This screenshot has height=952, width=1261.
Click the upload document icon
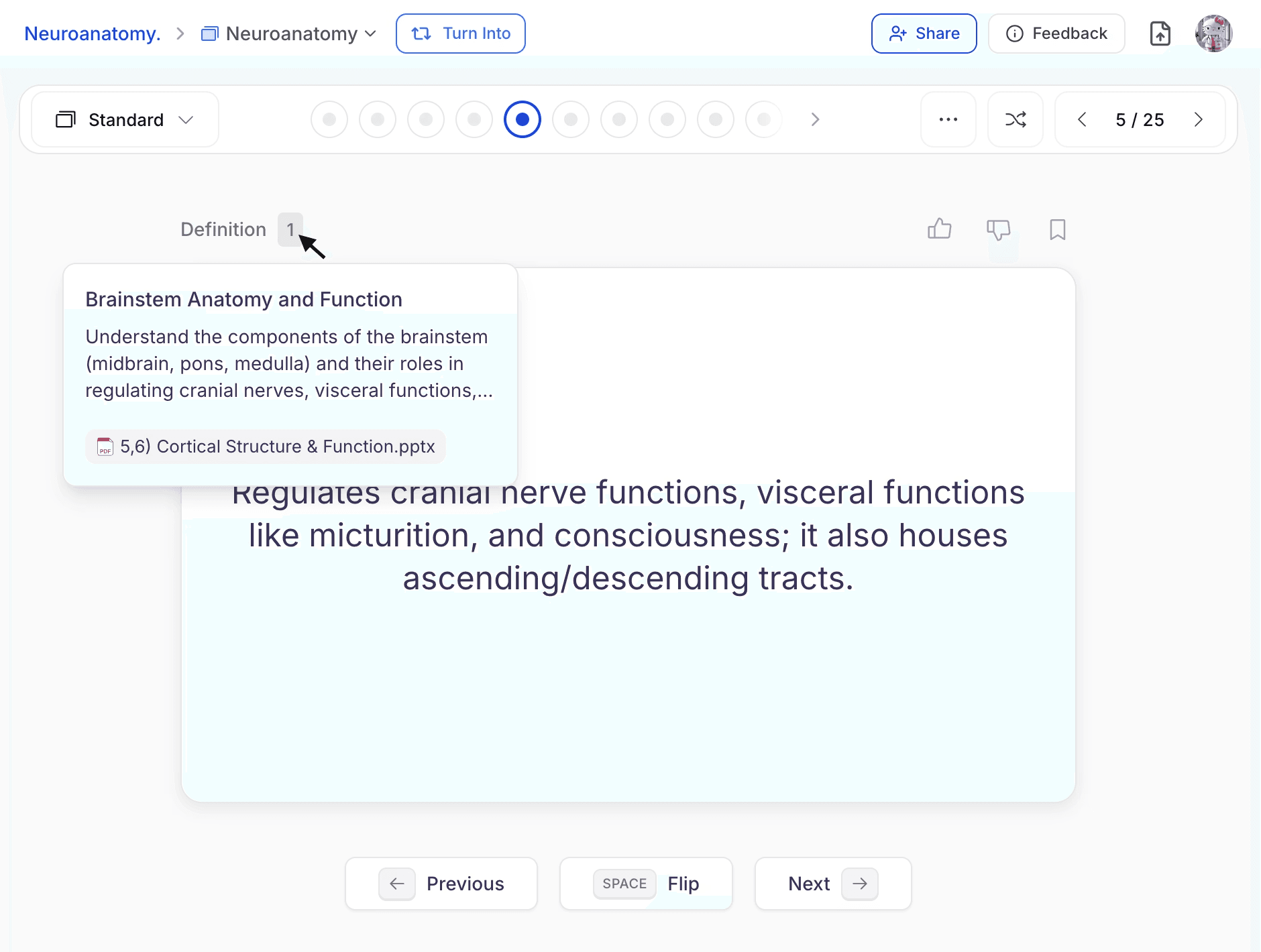coord(1160,34)
